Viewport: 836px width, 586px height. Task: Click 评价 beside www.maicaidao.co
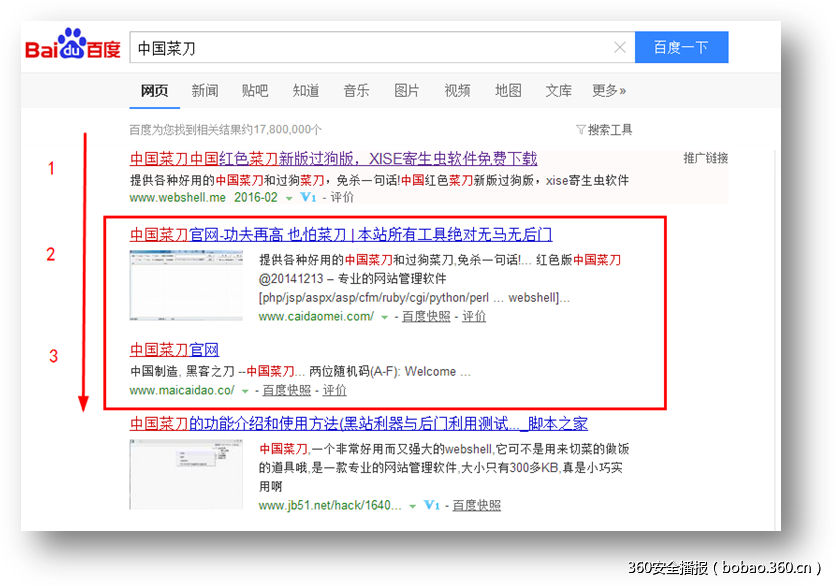point(334,390)
